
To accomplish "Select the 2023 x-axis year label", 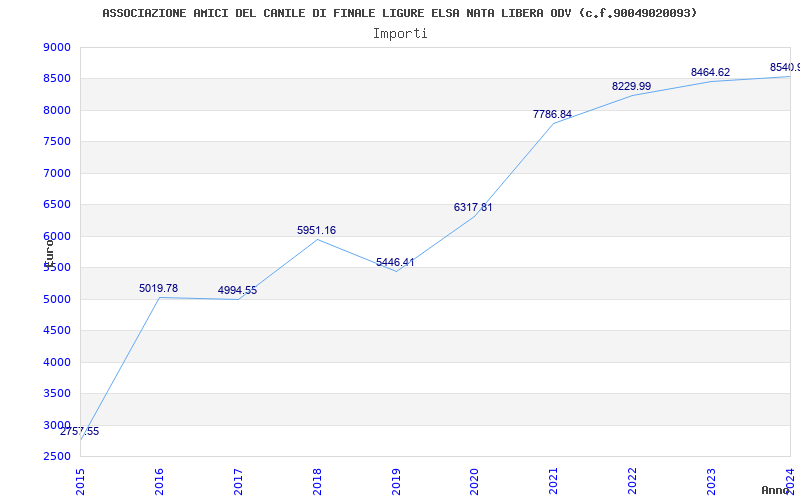I will click(711, 482).
